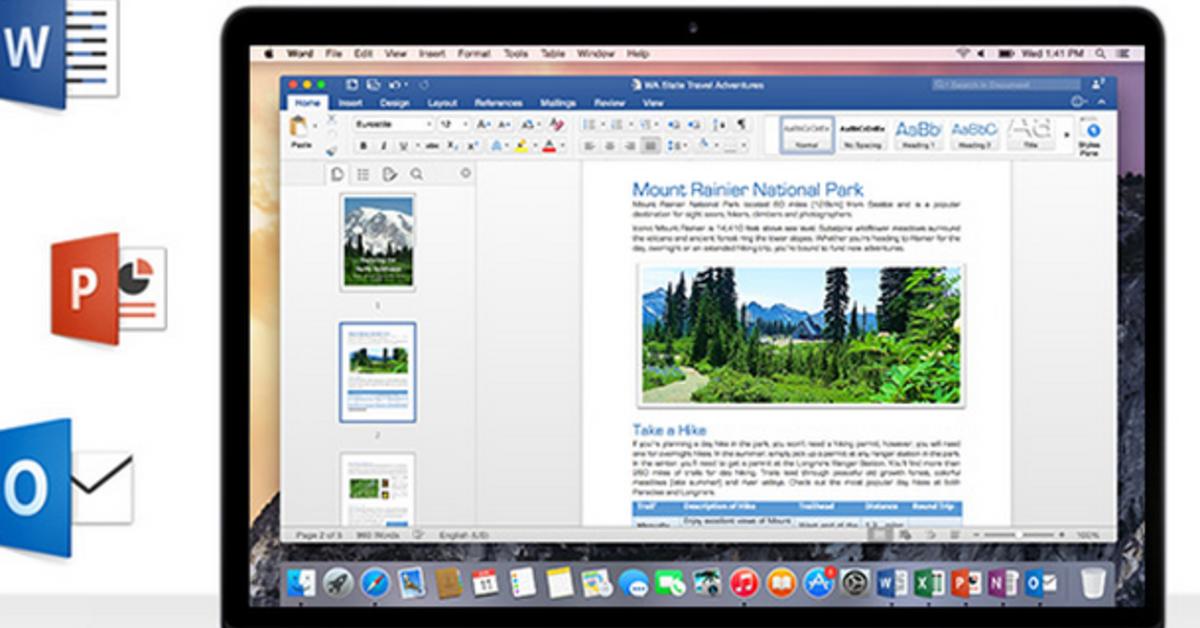Launch OneNote from the Dock
Viewport: 1200px width, 628px height.
click(1003, 581)
